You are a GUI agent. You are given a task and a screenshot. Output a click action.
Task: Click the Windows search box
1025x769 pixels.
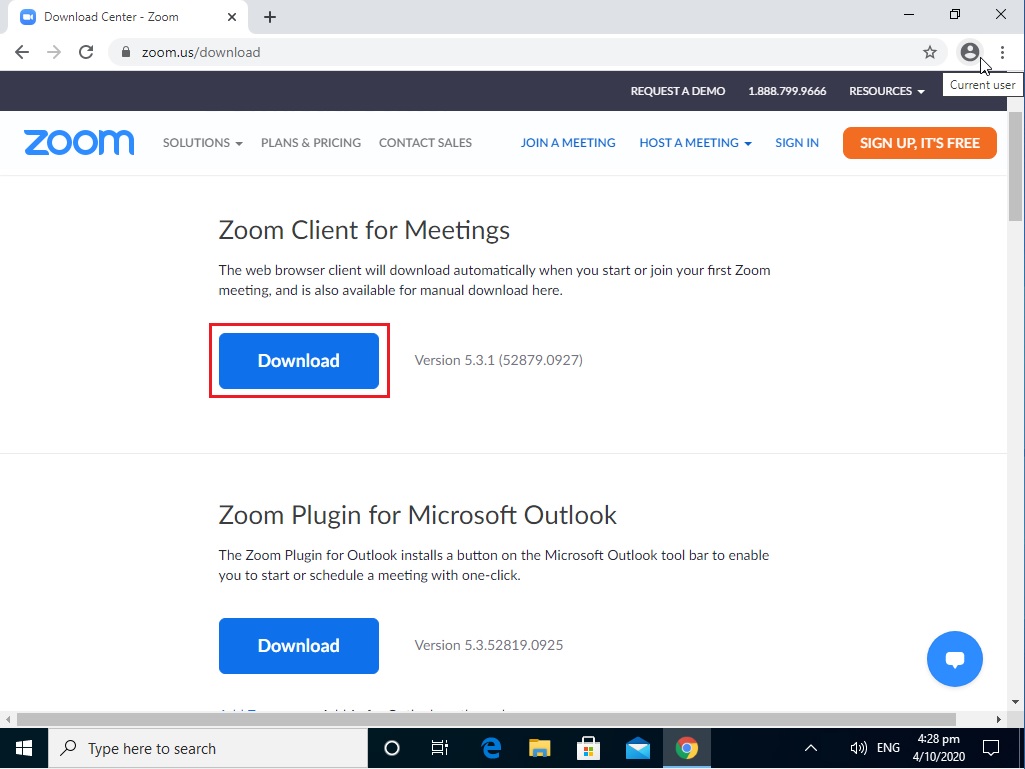[x=208, y=748]
